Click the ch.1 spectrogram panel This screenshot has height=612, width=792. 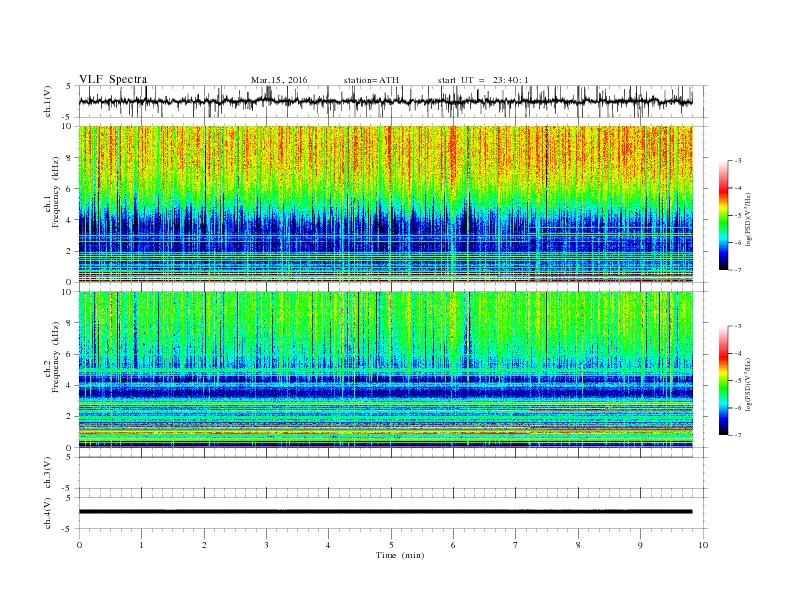coord(386,204)
